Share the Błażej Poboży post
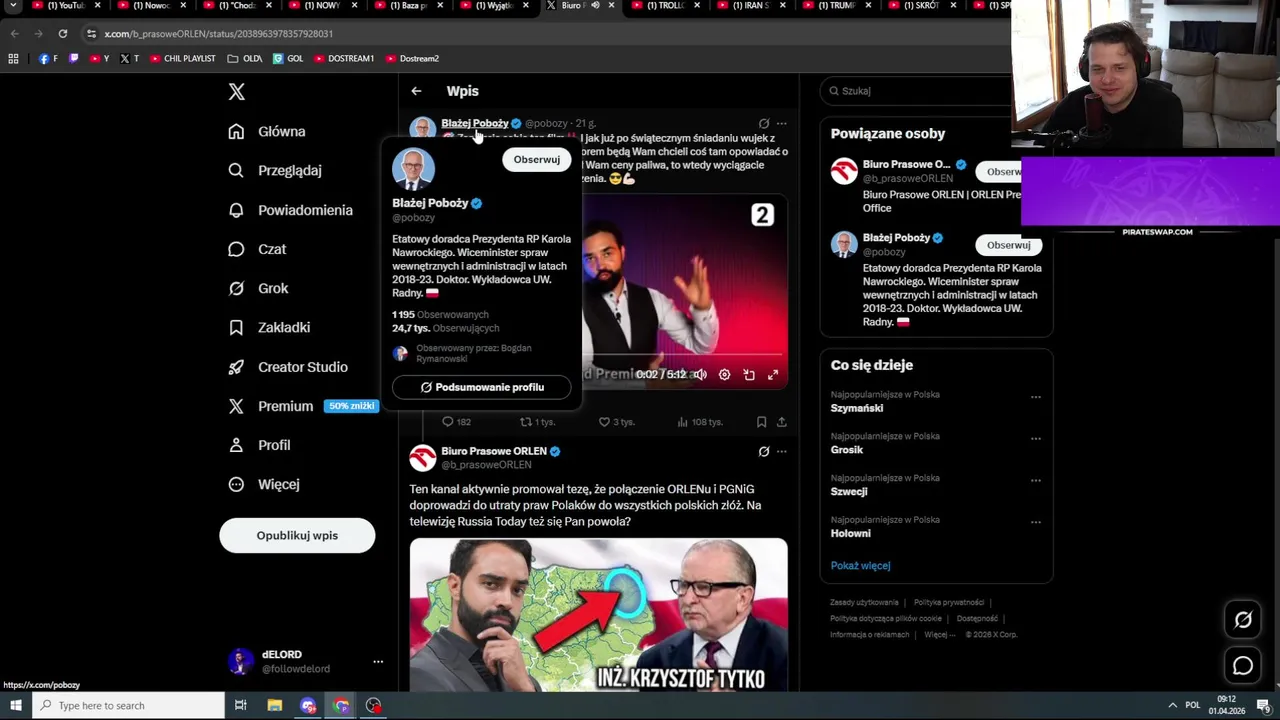The image size is (1280, 720). [782, 422]
